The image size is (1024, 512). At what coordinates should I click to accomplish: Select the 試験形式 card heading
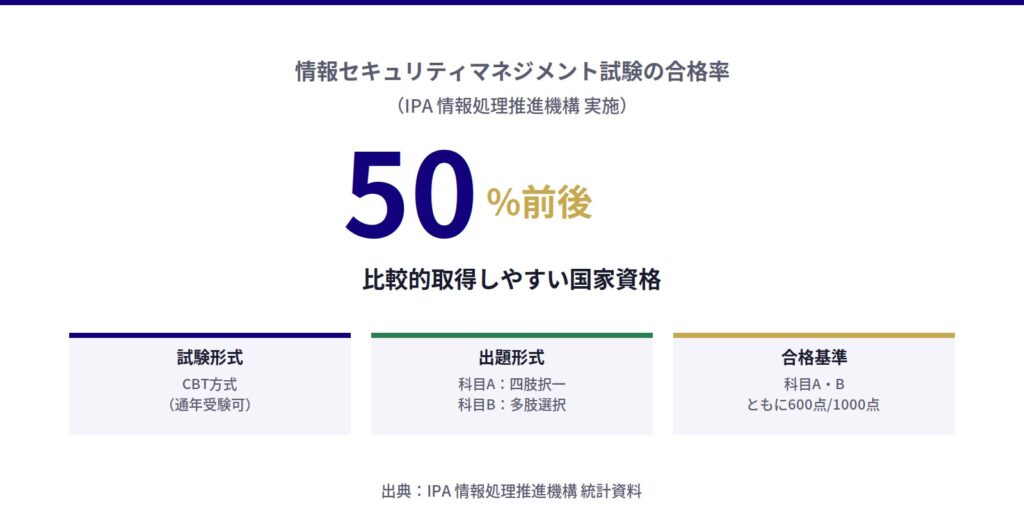point(210,358)
